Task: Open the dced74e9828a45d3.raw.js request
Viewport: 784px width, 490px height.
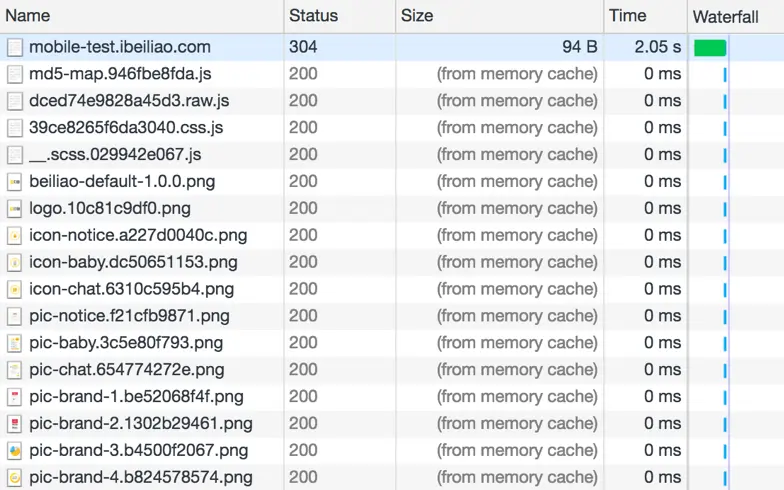Action: click(x=129, y=100)
